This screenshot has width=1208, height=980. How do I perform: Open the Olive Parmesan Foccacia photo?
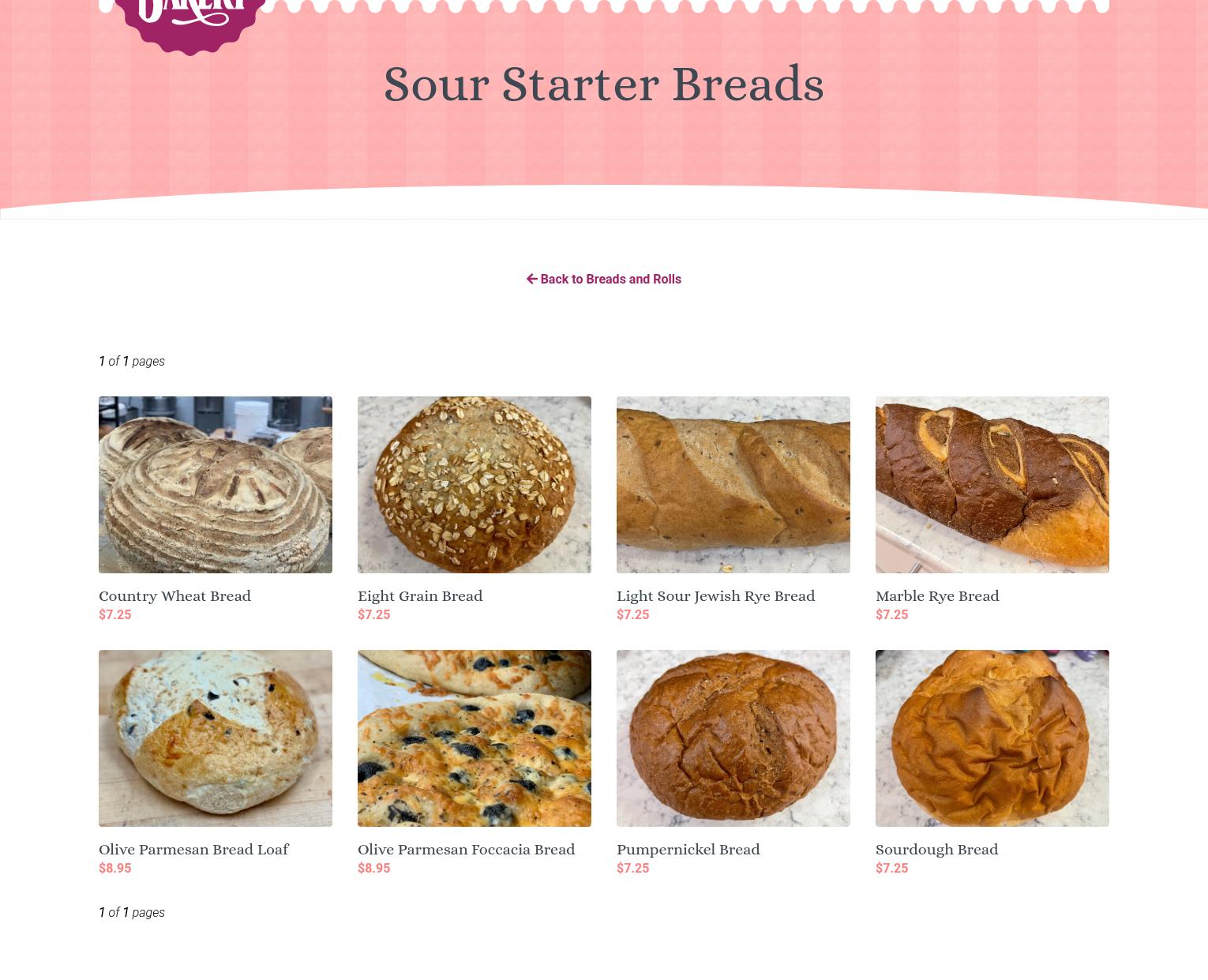(475, 738)
